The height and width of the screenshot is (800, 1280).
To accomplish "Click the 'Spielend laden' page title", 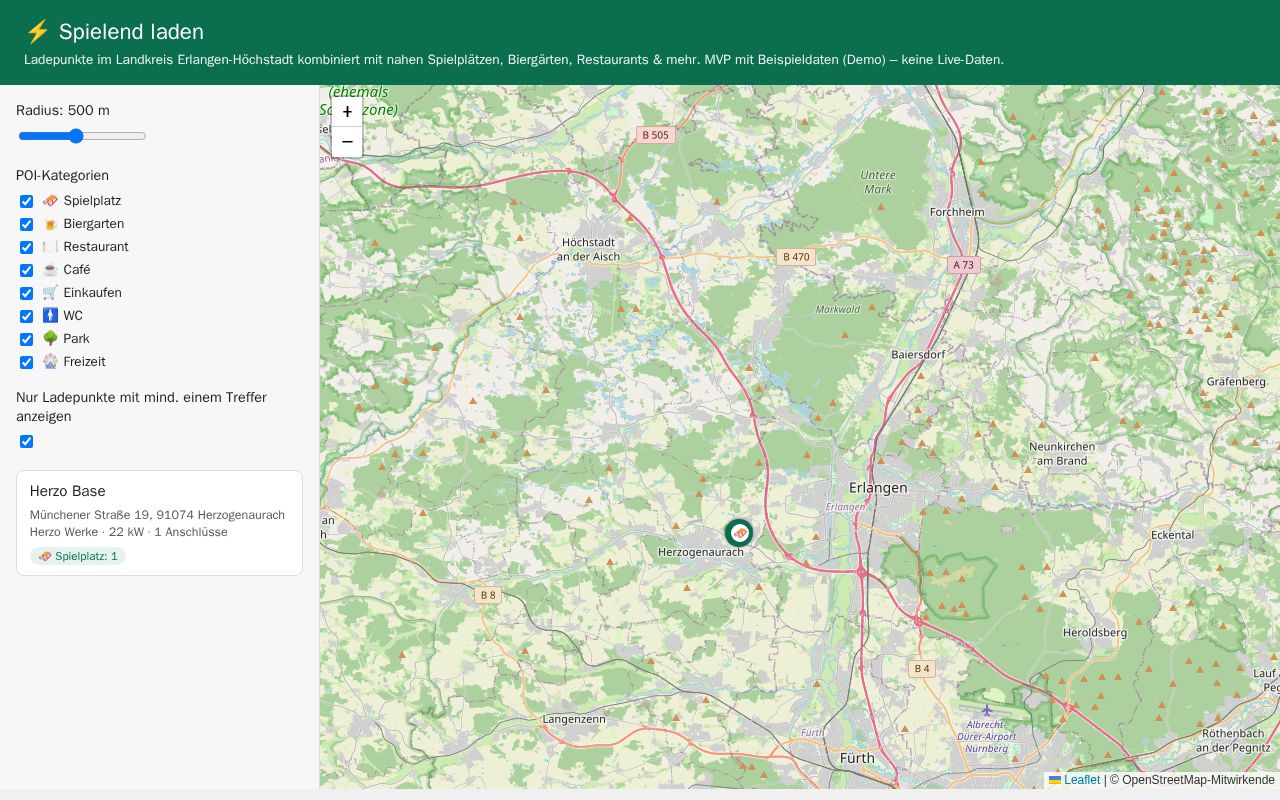I will (131, 32).
